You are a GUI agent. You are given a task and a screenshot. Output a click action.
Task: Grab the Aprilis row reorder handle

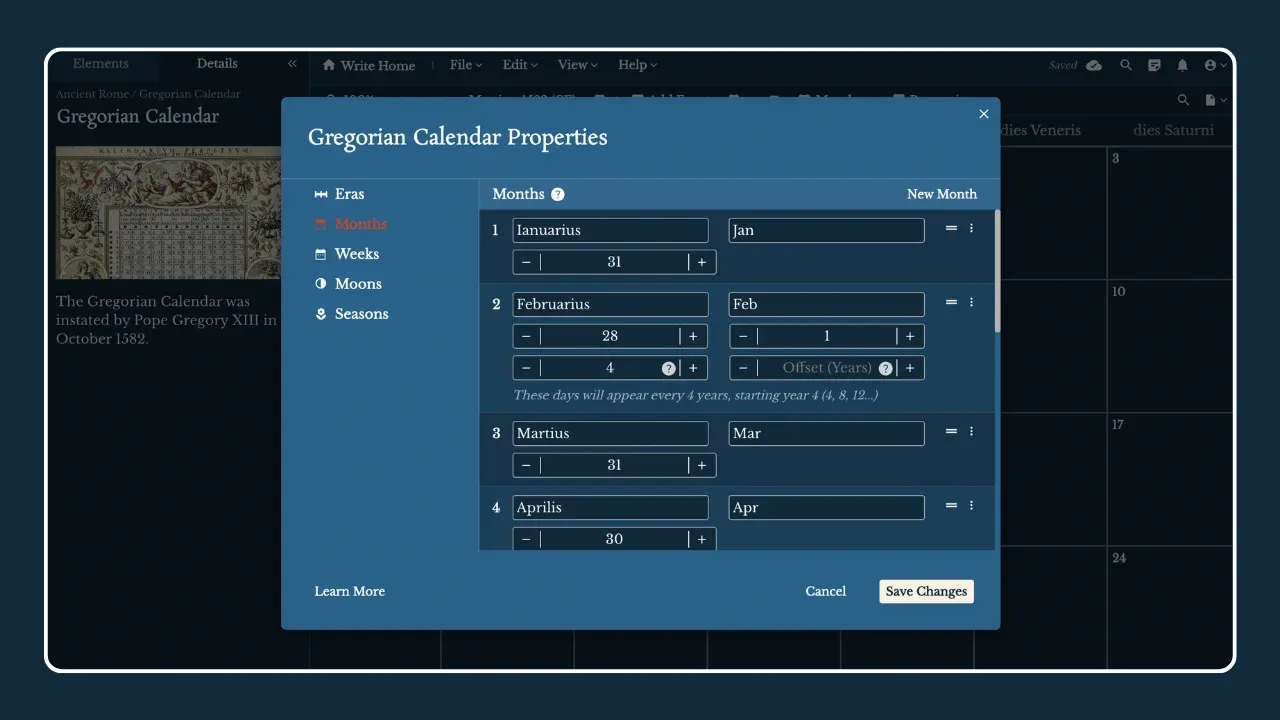tap(951, 505)
